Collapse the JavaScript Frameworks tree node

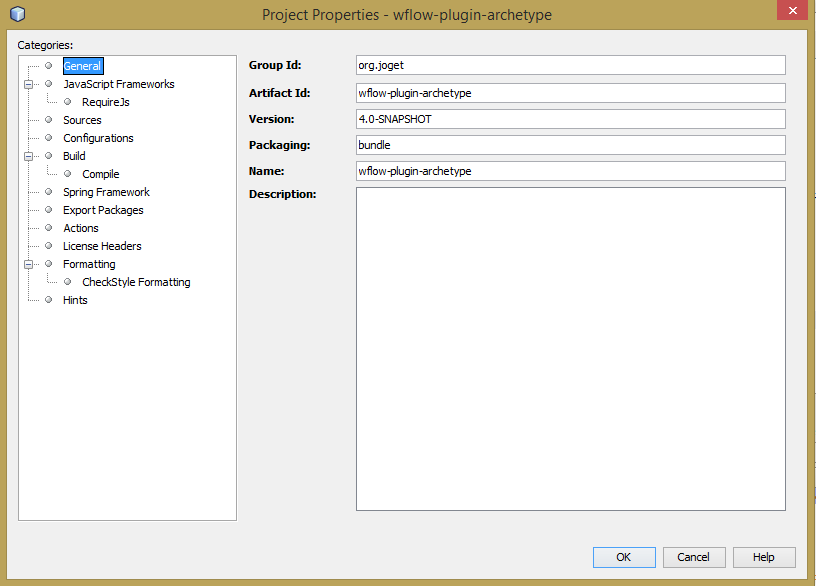pyautogui.click(x=29, y=84)
